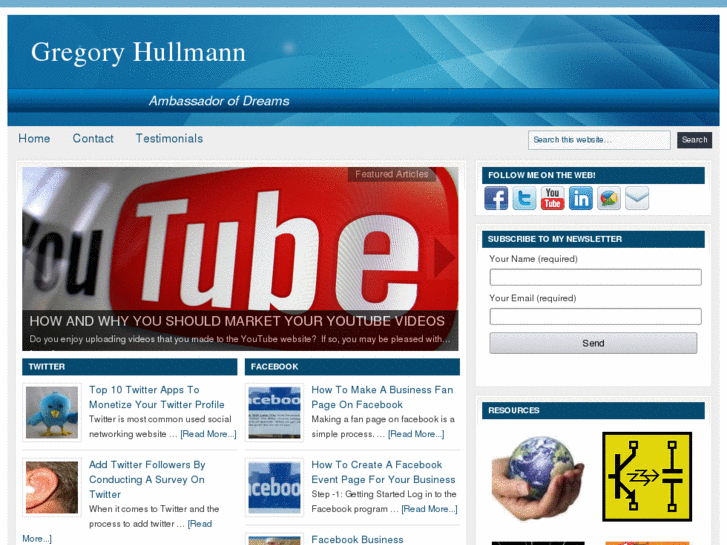Click the Facebook screenshot thumbnail of Fan Page article
Image resolution: width=727 pixels, height=545 pixels.
(274, 412)
